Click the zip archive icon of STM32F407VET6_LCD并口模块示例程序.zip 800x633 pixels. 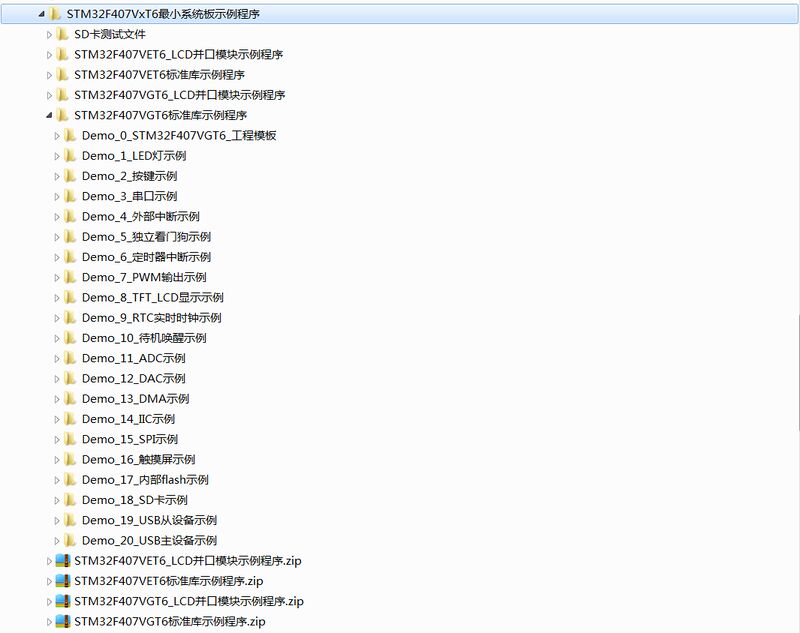click(63, 561)
